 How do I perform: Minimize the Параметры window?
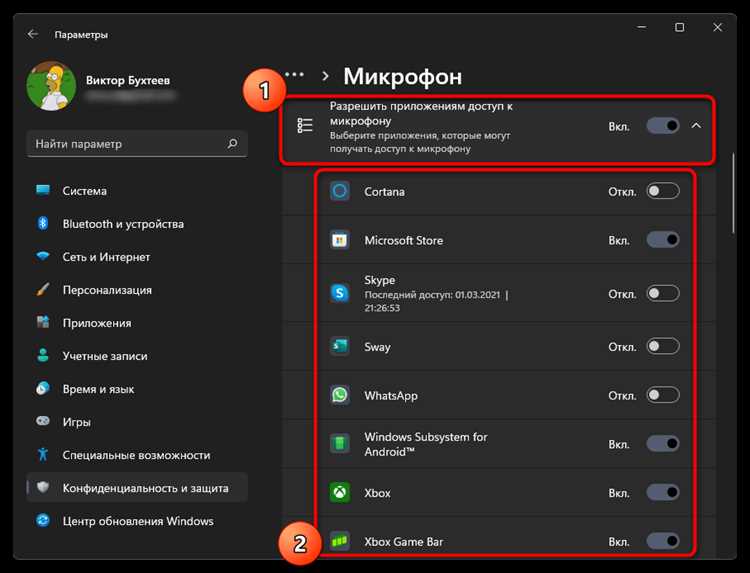[642, 27]
